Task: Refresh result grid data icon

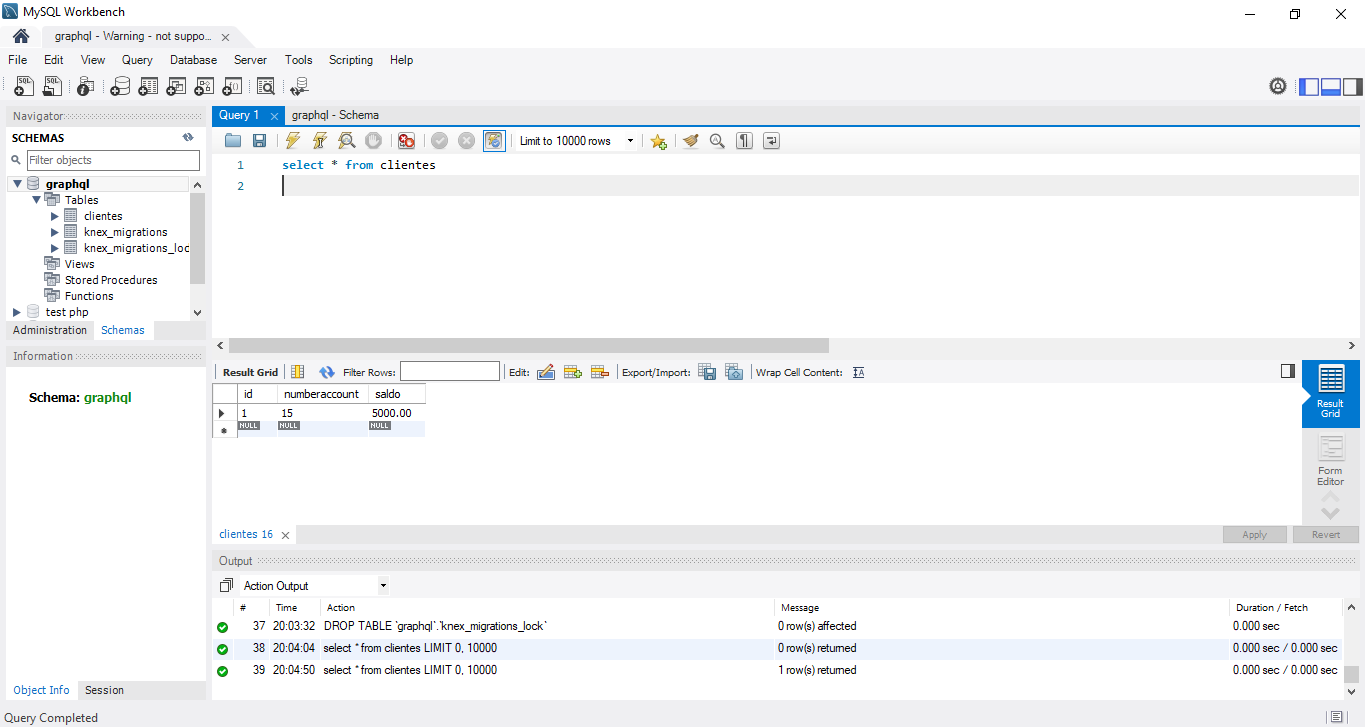Action: tap(326, 372)
